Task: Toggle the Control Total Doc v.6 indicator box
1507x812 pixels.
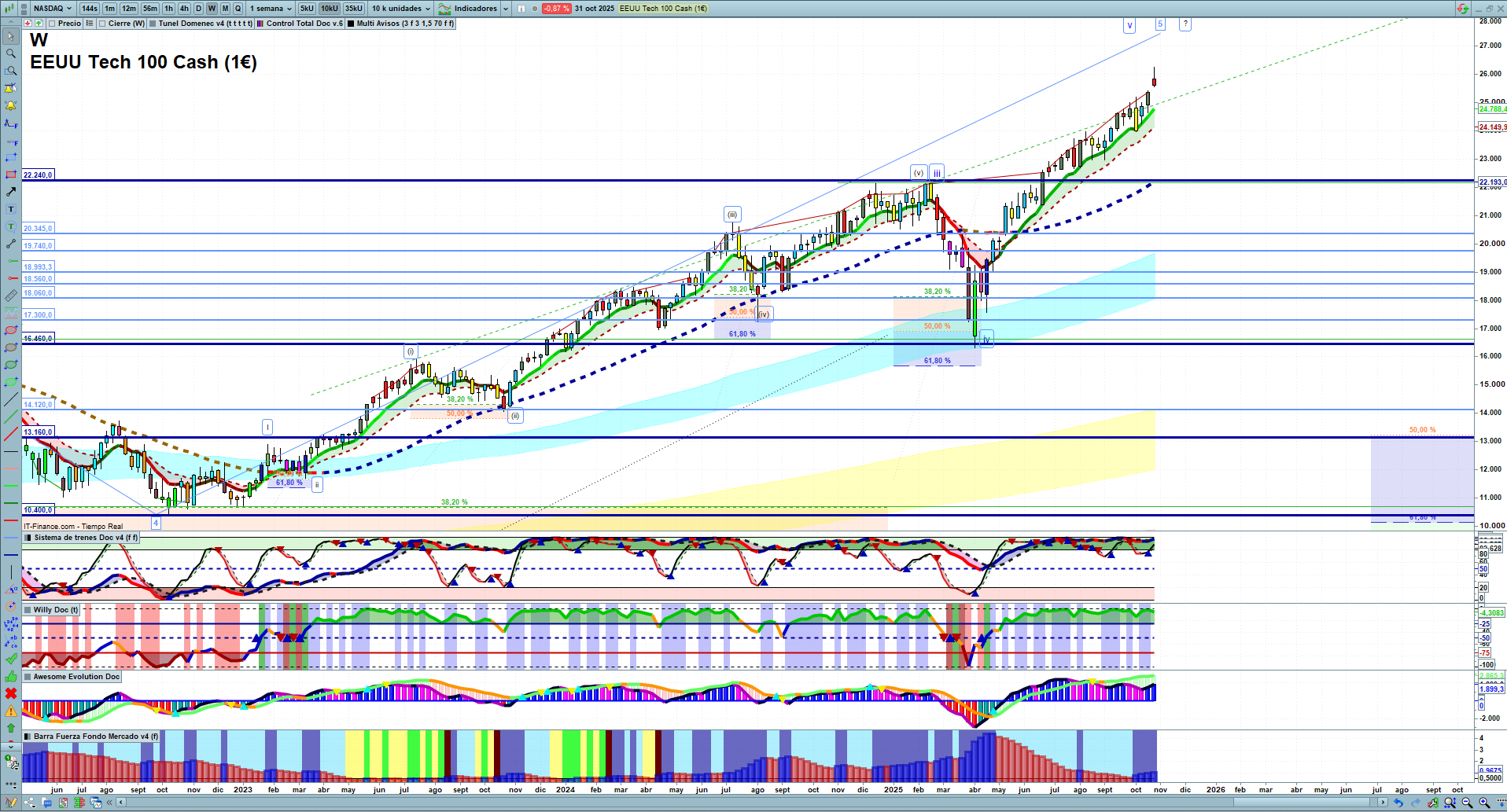Action: (260, 24)
